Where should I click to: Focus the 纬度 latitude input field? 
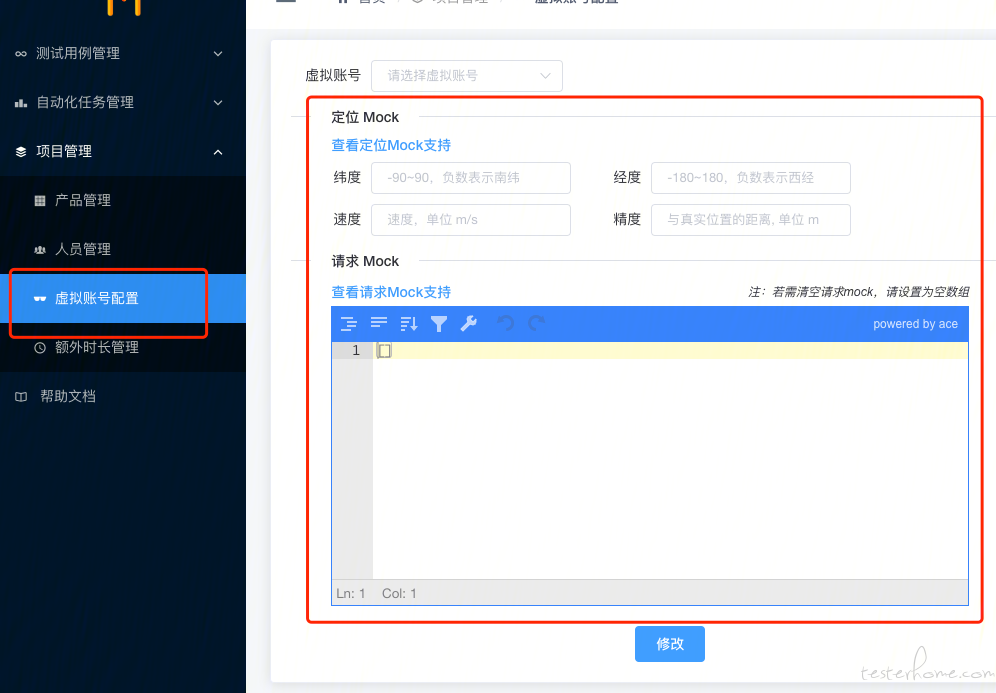pyautogui.click(x=471, y=178)
